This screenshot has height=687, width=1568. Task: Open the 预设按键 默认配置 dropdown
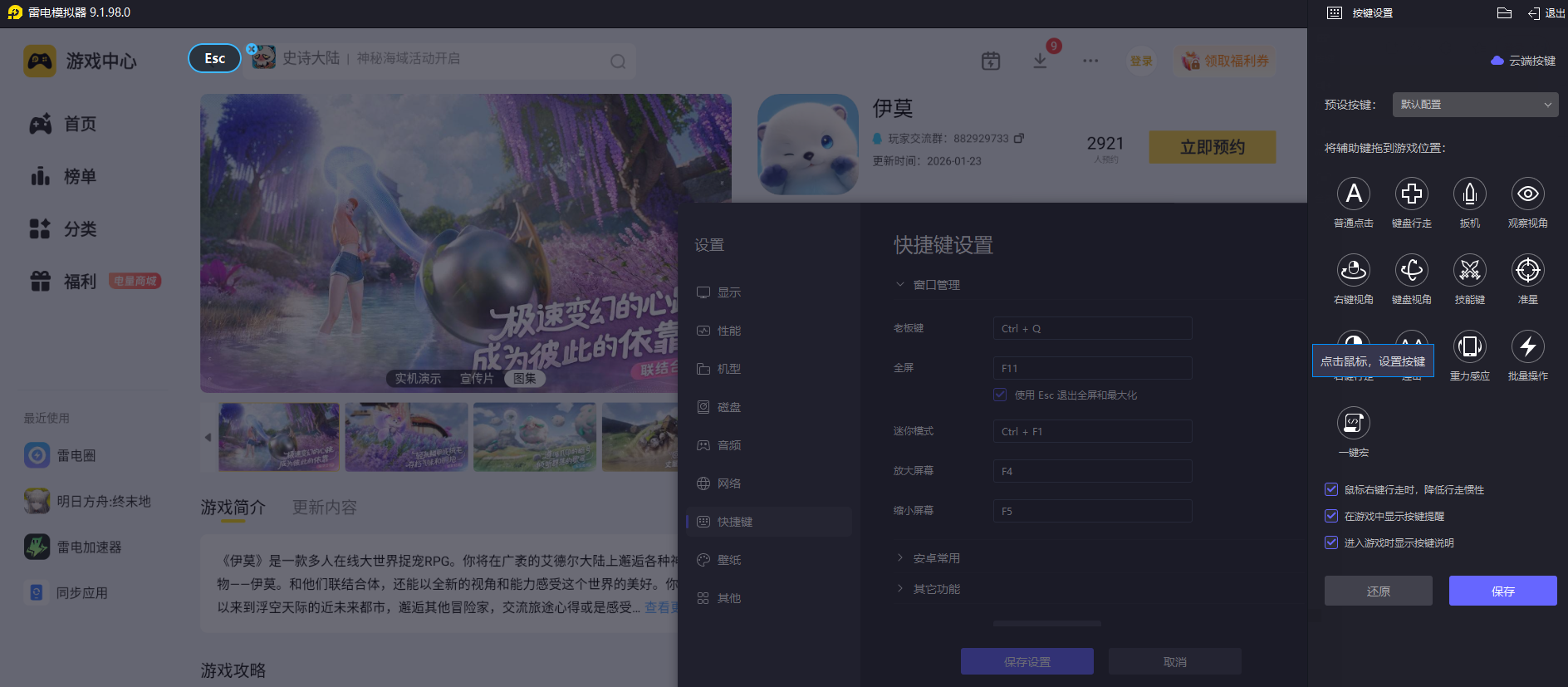pyautogui.click(x=1475, y=105)
